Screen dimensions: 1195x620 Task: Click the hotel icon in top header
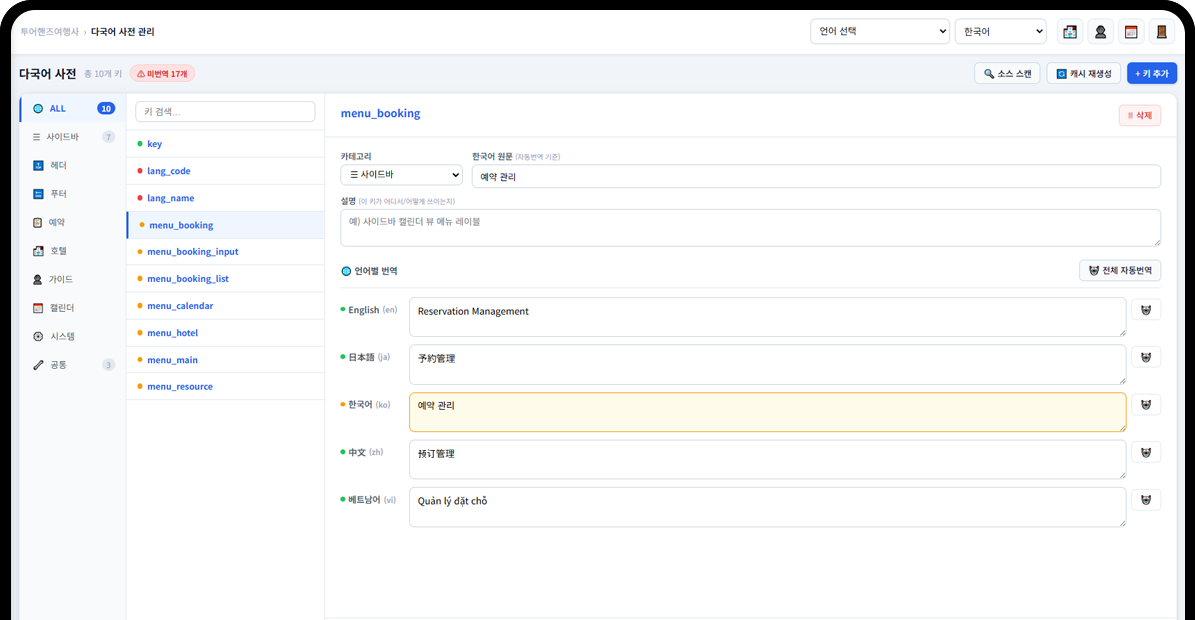(x=1070, y=32)
